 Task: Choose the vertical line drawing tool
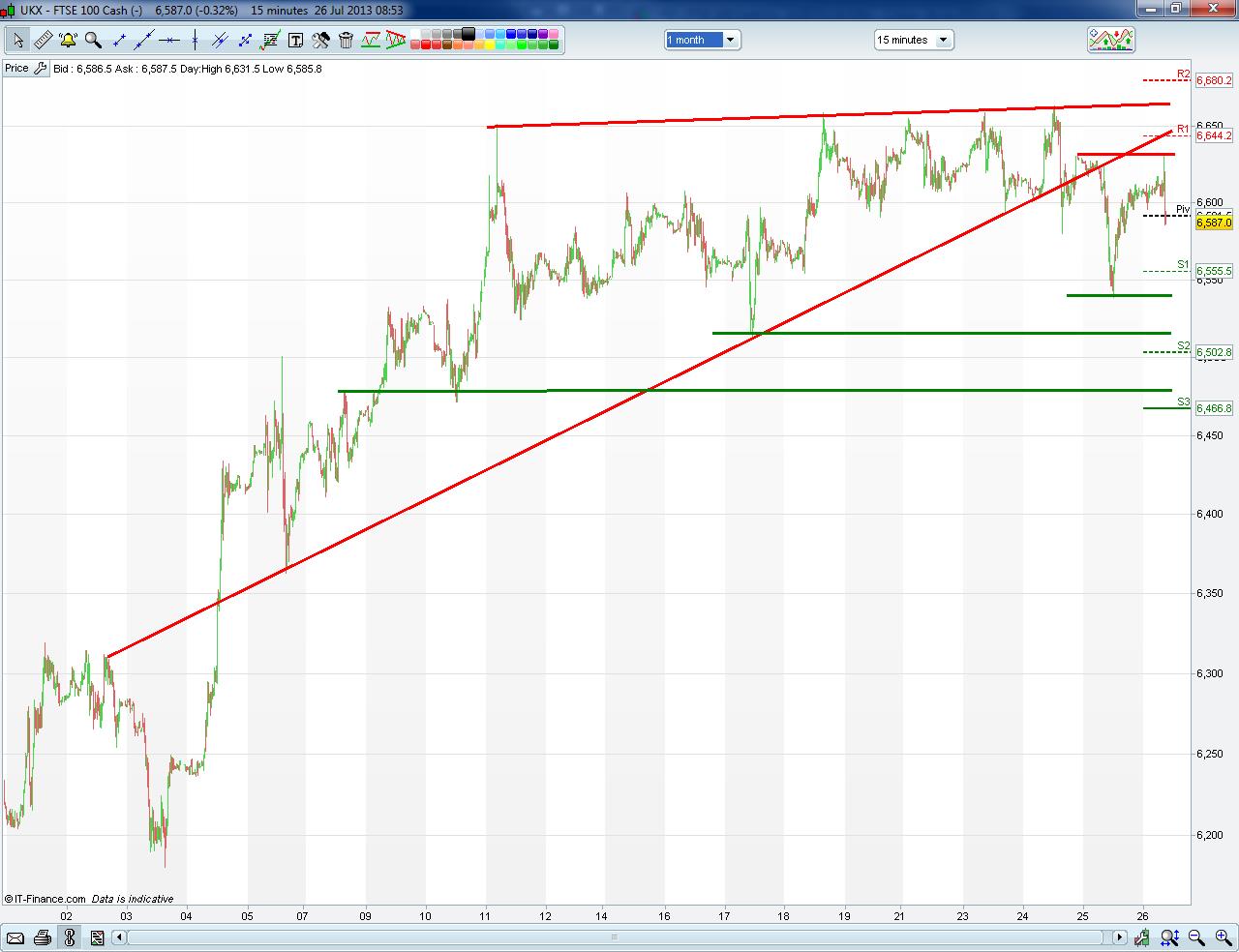click(195, 40)
